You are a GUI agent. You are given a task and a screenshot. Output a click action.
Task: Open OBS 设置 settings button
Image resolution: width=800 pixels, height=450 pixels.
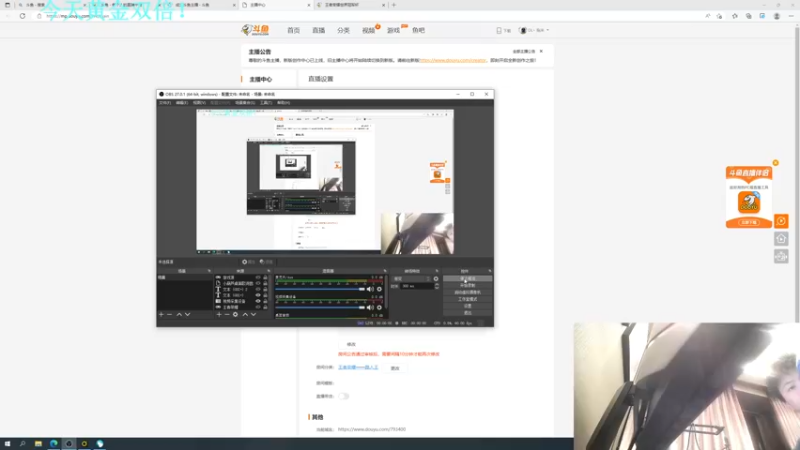(x=467, y=306)
